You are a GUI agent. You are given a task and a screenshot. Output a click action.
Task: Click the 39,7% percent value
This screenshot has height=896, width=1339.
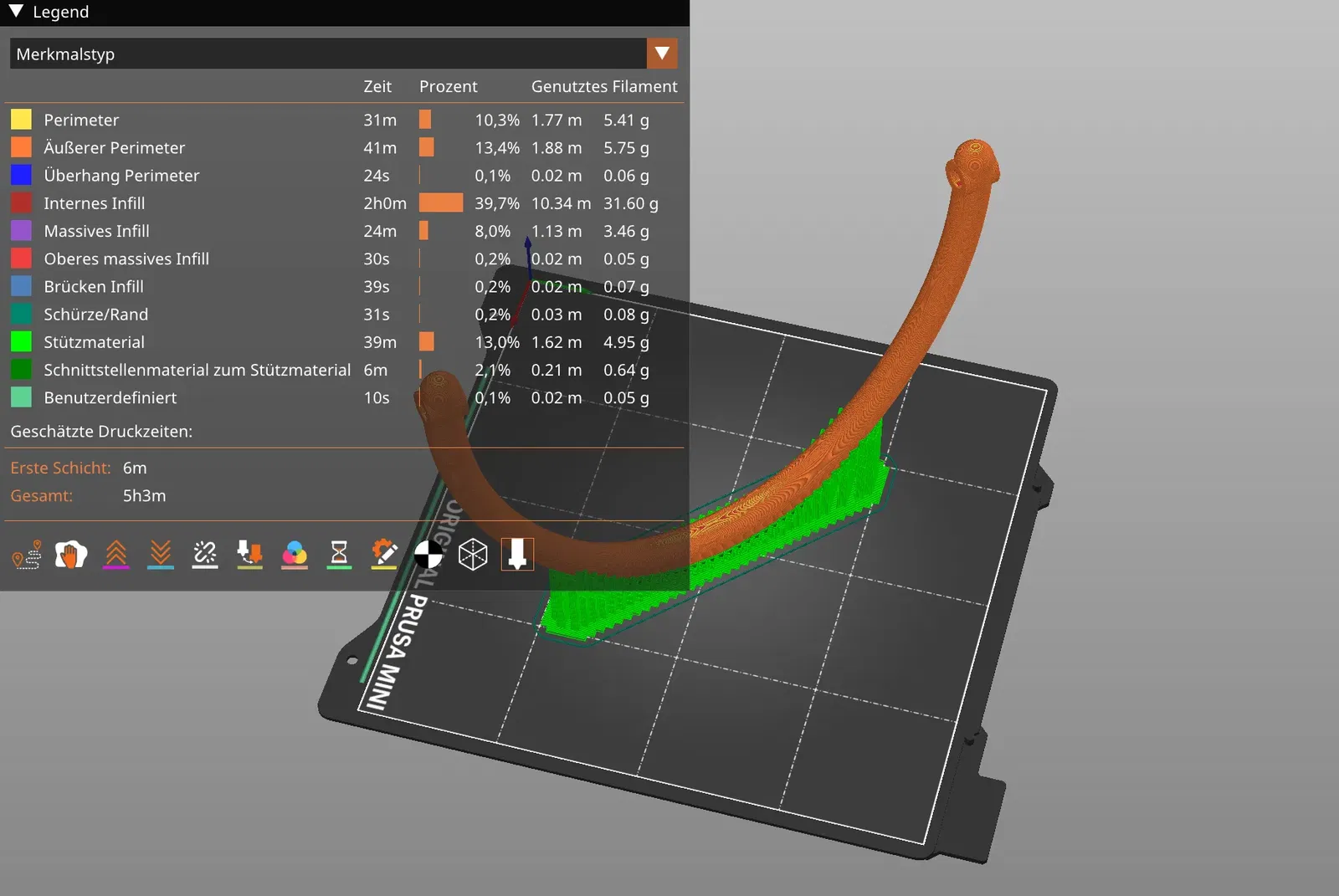coord(497,203)
